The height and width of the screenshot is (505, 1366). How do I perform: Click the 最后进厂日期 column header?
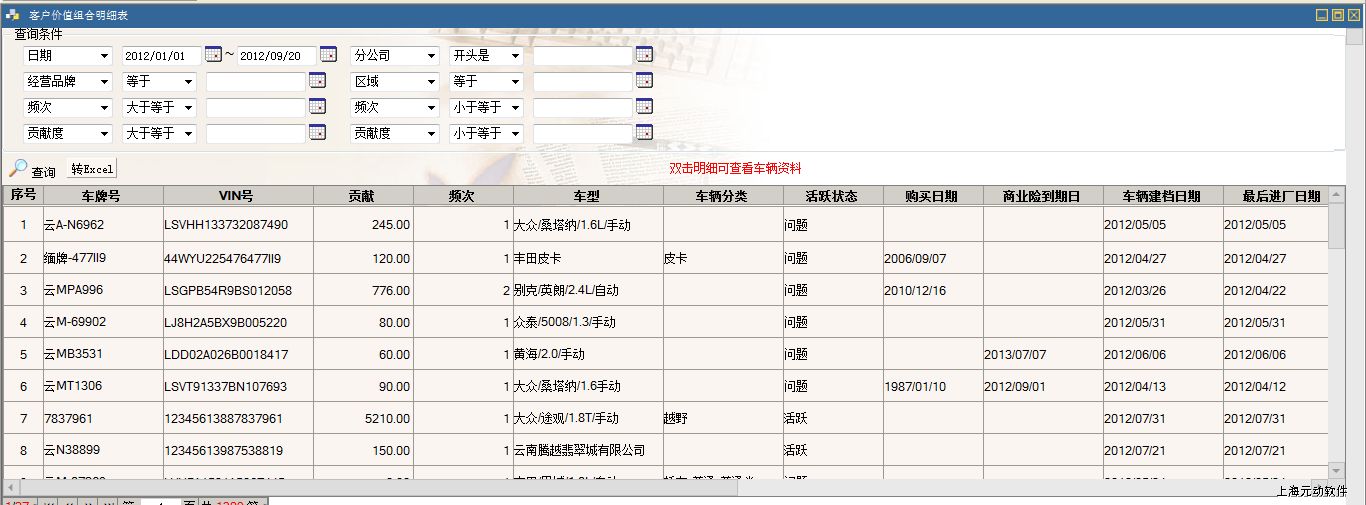[x=1281, y=196]
